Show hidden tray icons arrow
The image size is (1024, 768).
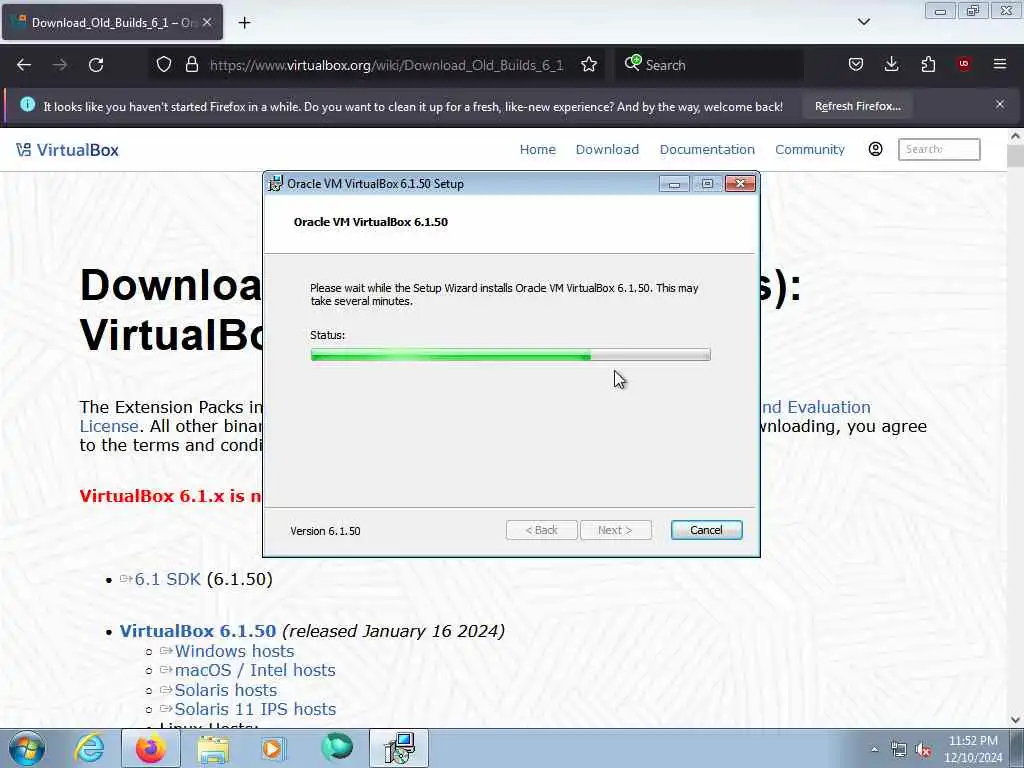click(x=874, y=749)
